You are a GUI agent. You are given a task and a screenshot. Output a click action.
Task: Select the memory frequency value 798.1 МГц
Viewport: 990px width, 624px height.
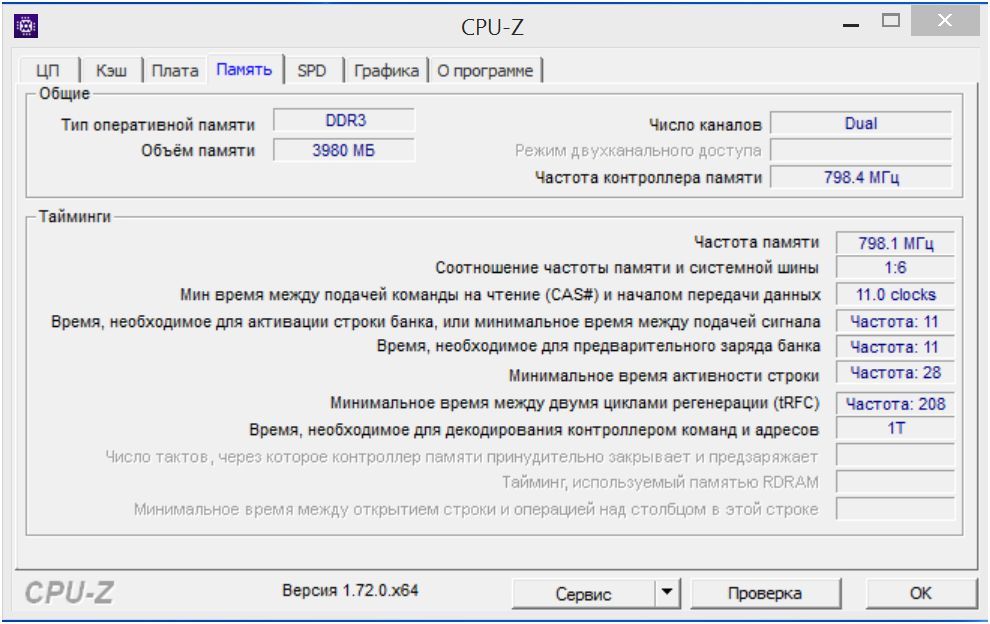pyautogui.click(x=893, y=243)
